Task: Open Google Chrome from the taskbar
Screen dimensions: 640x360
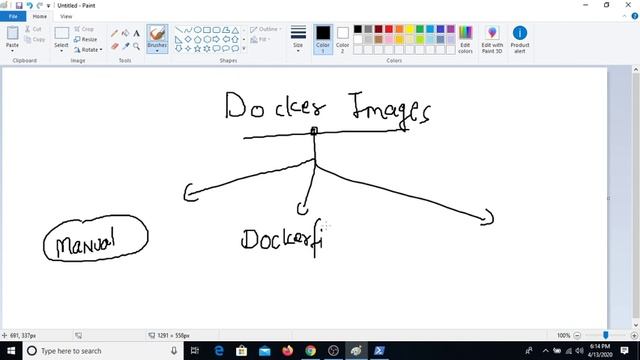Action: point(311,351)
